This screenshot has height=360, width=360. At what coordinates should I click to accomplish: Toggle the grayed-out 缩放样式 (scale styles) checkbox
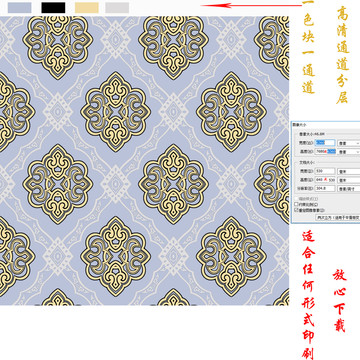pyautogui.click(x=296, y=199)
